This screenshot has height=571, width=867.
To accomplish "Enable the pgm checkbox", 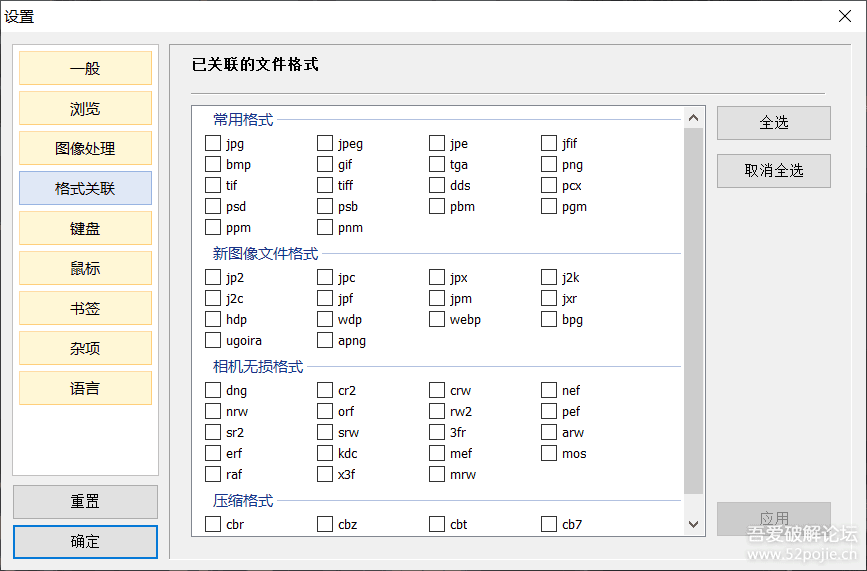I will (549, 206).
